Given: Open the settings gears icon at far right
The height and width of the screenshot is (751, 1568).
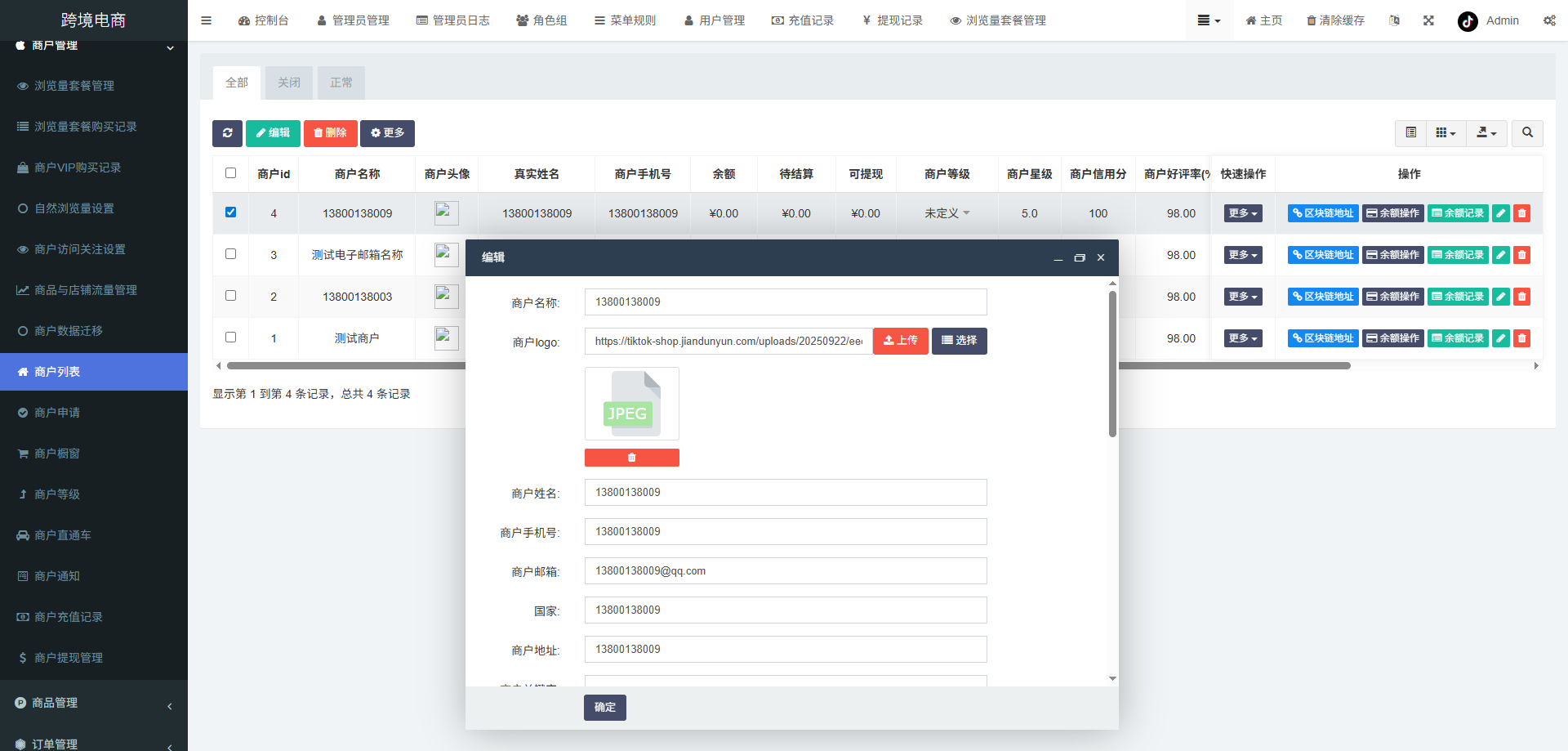Looking at the screenshot, I should pyautogui.click(x=1549, y=20).
